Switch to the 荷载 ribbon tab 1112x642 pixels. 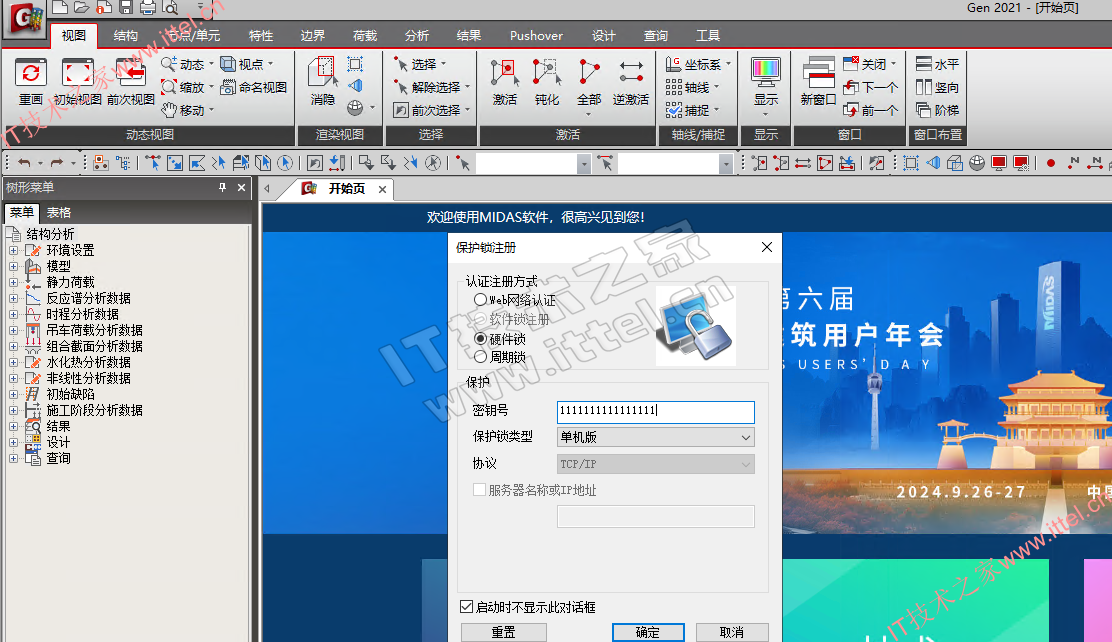point(365,35)
